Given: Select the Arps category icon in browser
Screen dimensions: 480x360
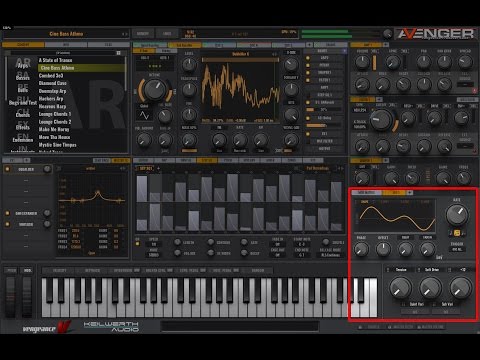Looking at the screenshot, I should (23, 63).
